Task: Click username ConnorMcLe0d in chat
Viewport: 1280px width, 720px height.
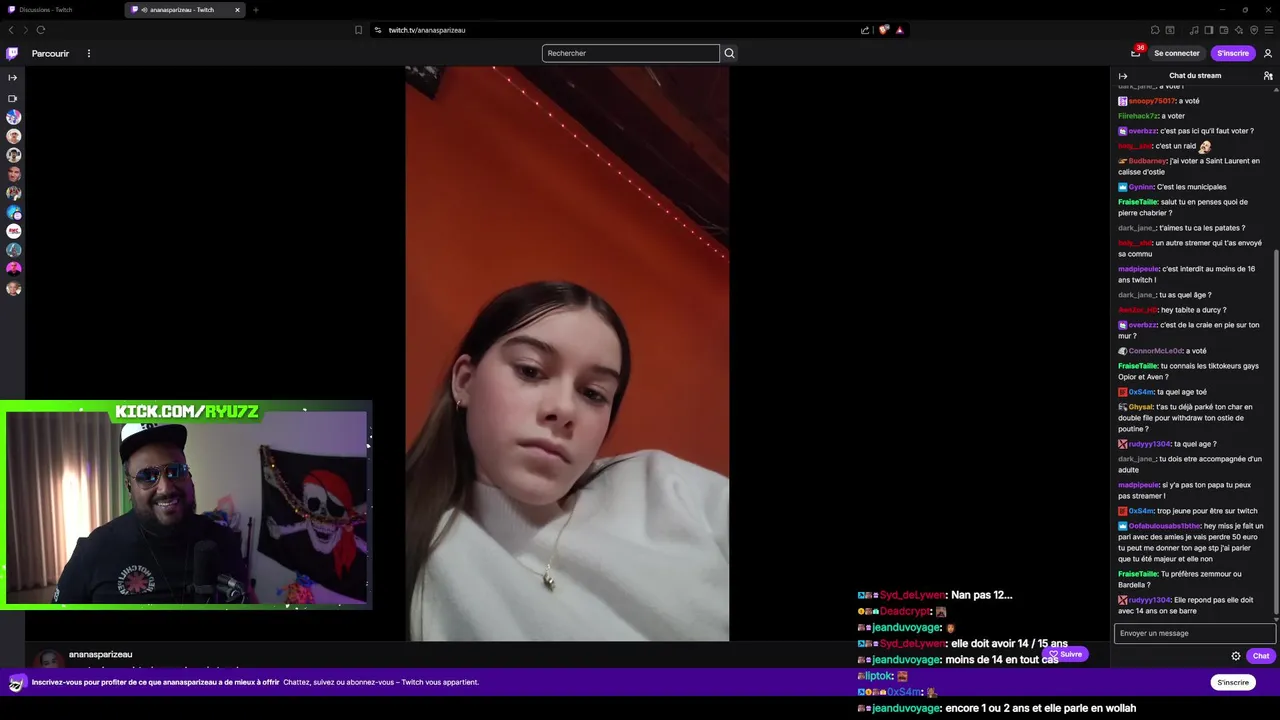Action: (x=1156, y=351)
